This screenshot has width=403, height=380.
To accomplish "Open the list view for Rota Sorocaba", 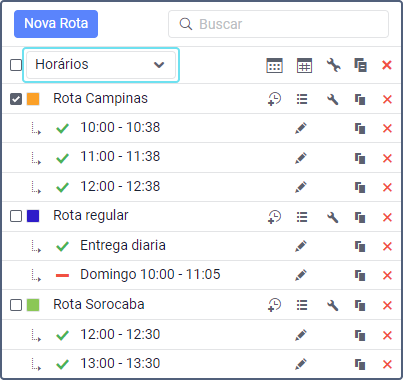I will (x=302, y=305).
